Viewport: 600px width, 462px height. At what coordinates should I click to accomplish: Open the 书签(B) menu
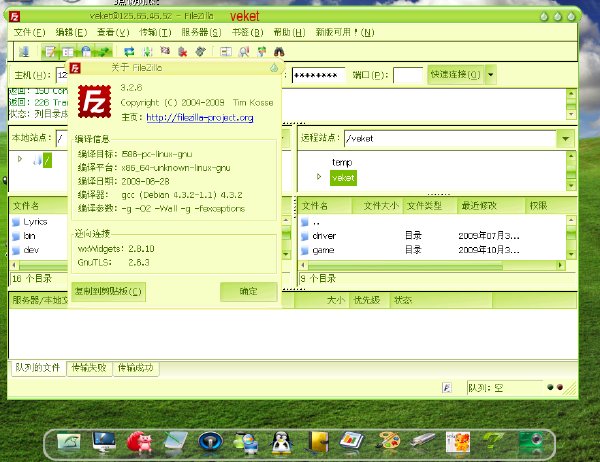click(248, 33)
